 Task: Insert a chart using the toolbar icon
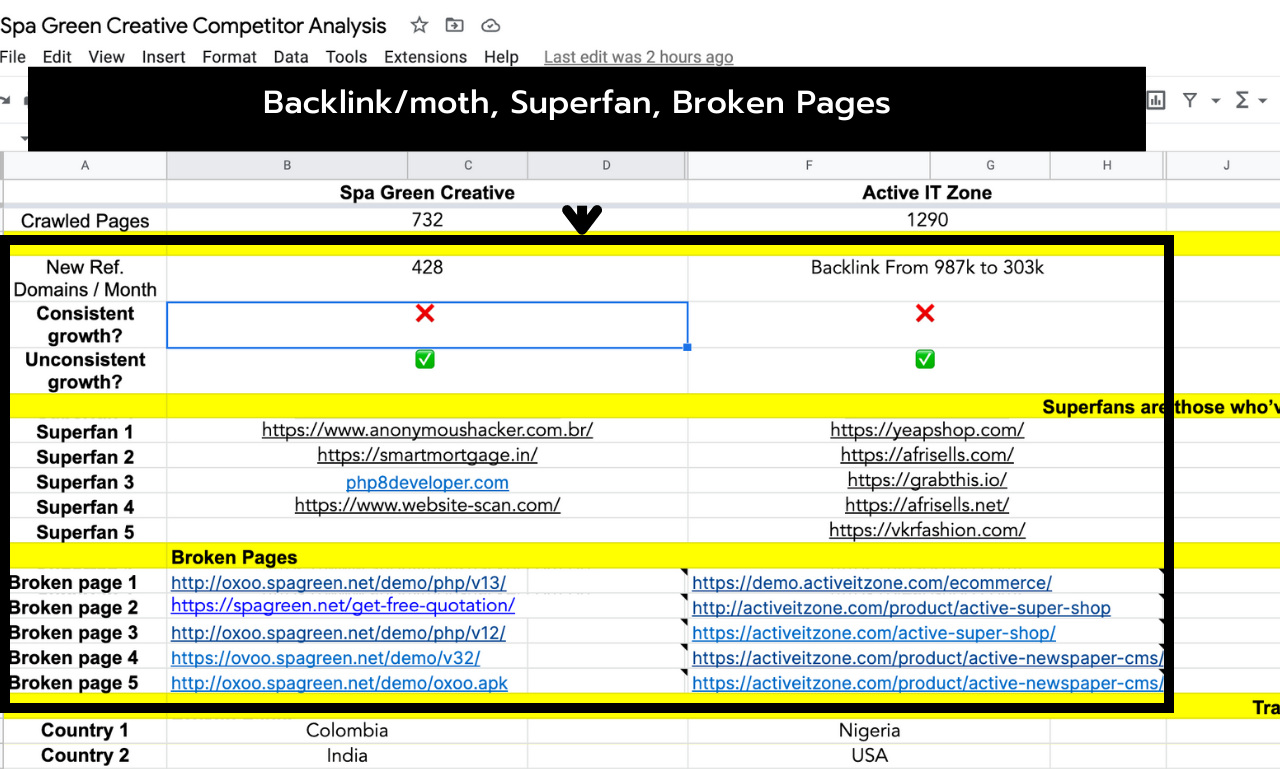[1155, 100]
